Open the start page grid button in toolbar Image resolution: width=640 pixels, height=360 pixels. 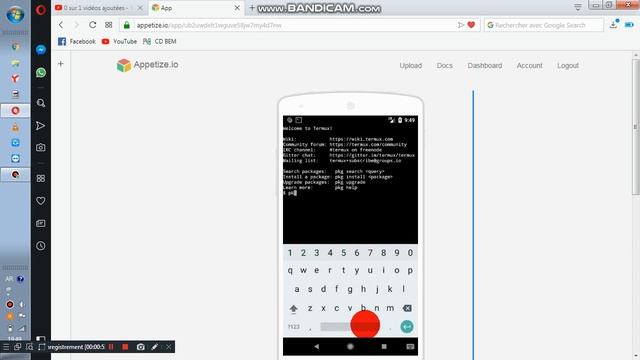coord(109,25)
